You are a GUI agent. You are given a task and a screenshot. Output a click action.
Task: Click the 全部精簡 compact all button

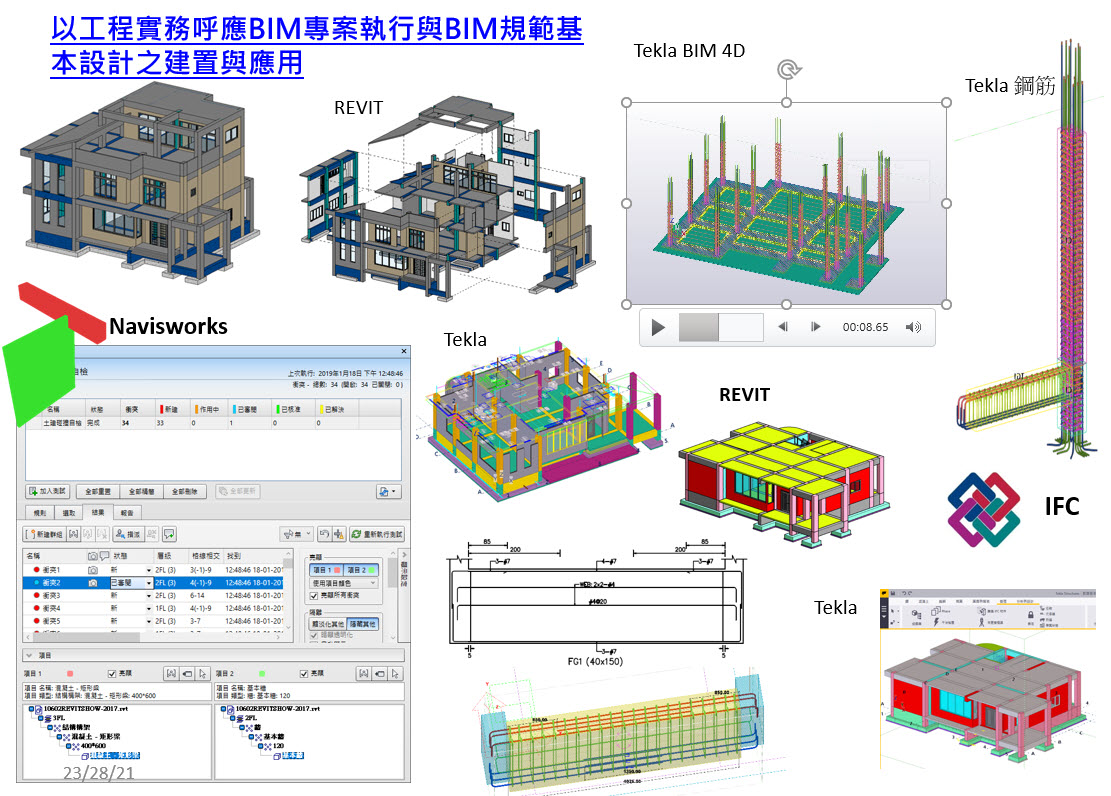(141, 491)
